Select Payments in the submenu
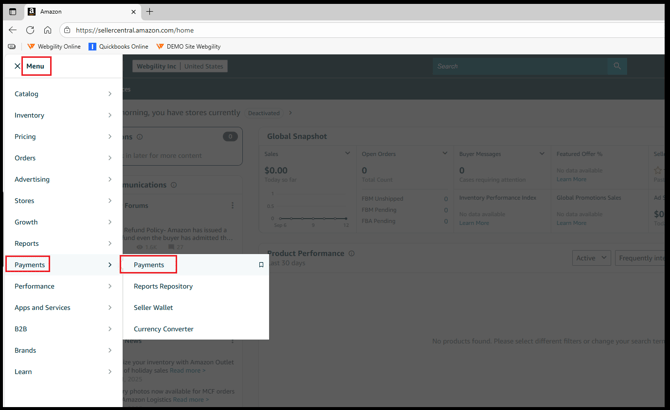The image size is (670, 410). click(149, 265)
